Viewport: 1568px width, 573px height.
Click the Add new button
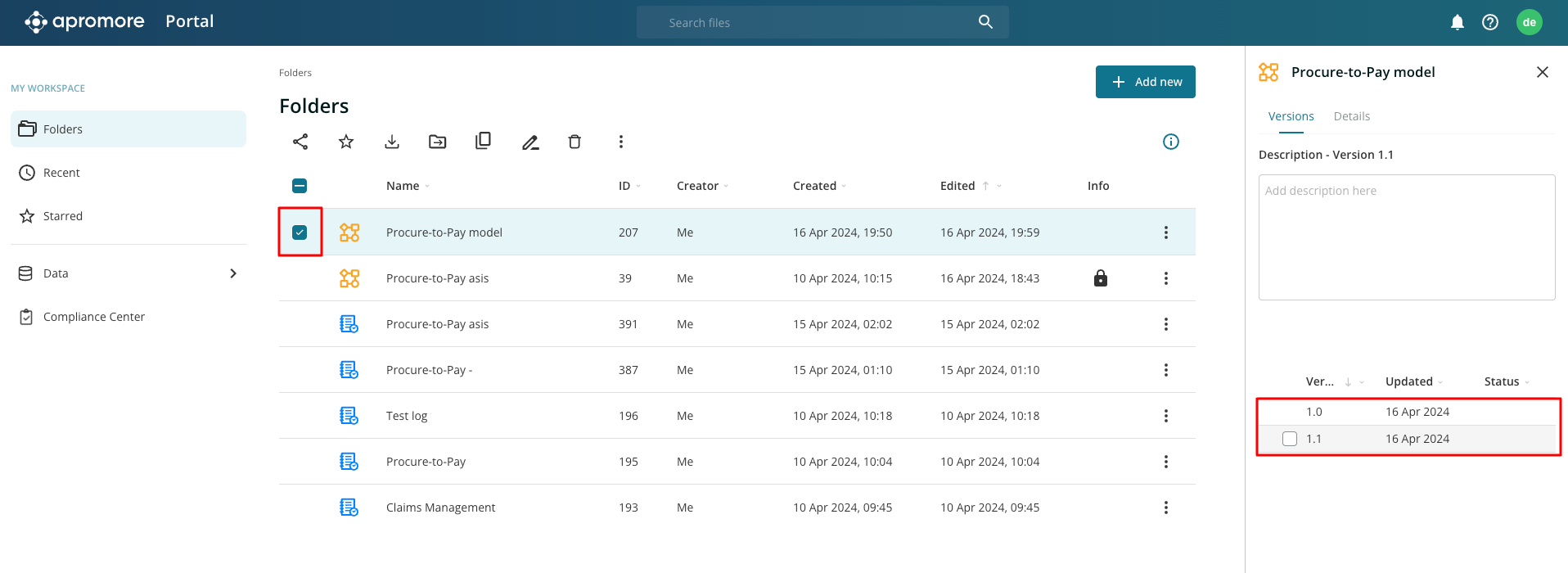pos(1145,82)
